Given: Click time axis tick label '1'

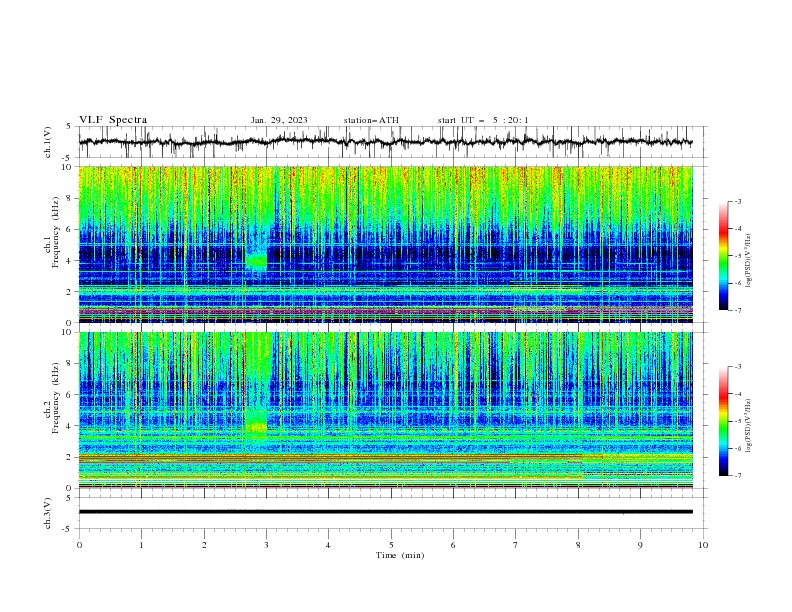Looking at the screenshot, I should tap(141, 545).
